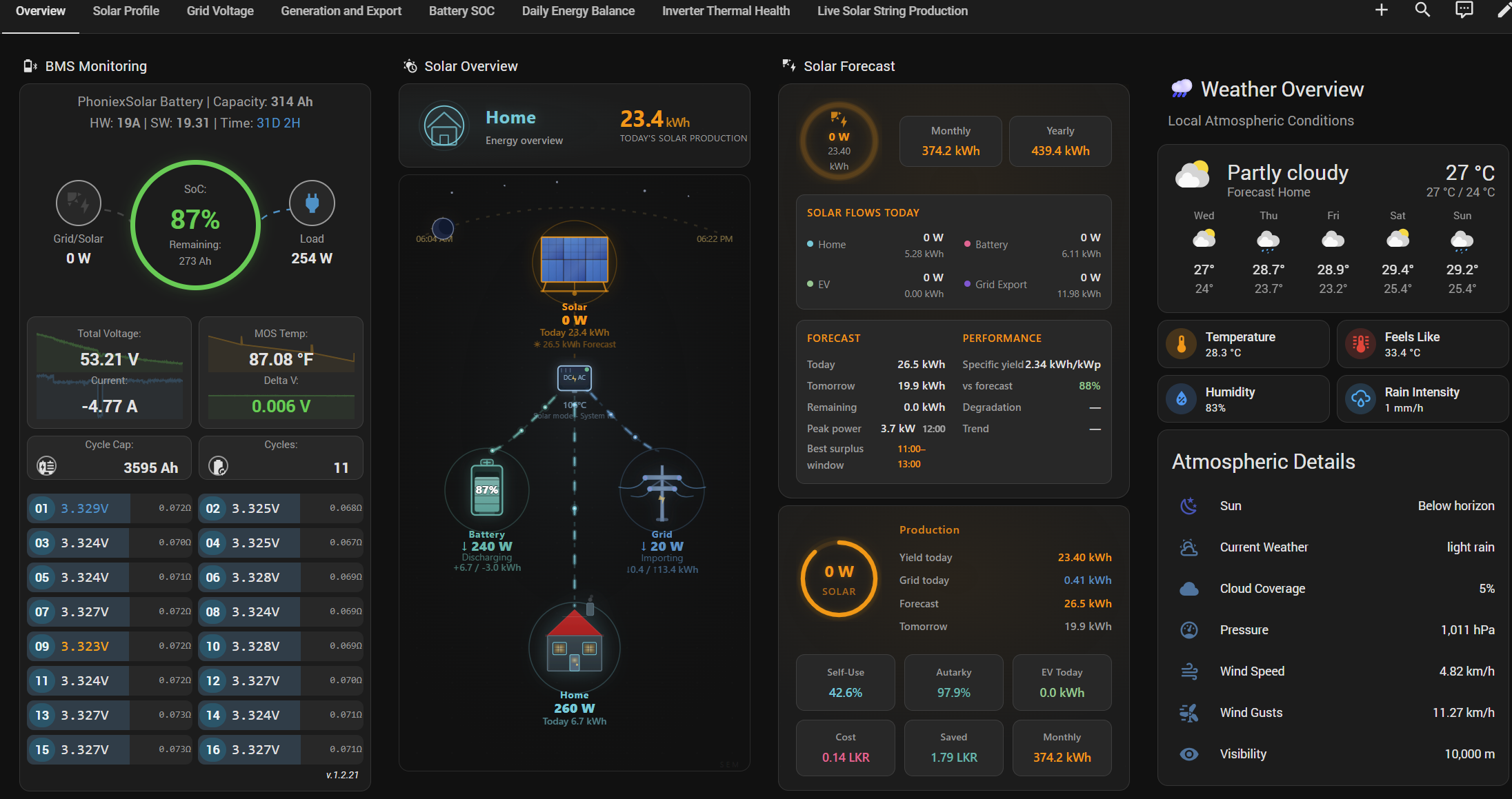Click the Temperature thermometer icon
The image size is (1512, 799).
[x=1182, y=344]
